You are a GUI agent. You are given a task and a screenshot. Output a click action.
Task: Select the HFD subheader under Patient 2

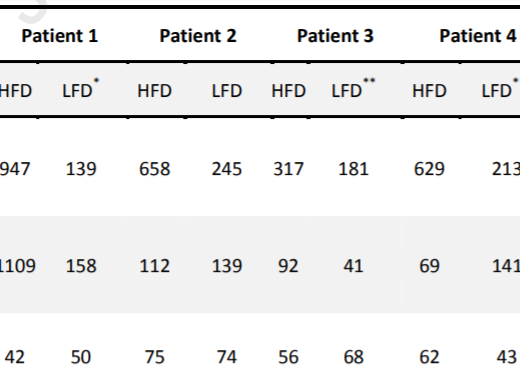155,91
